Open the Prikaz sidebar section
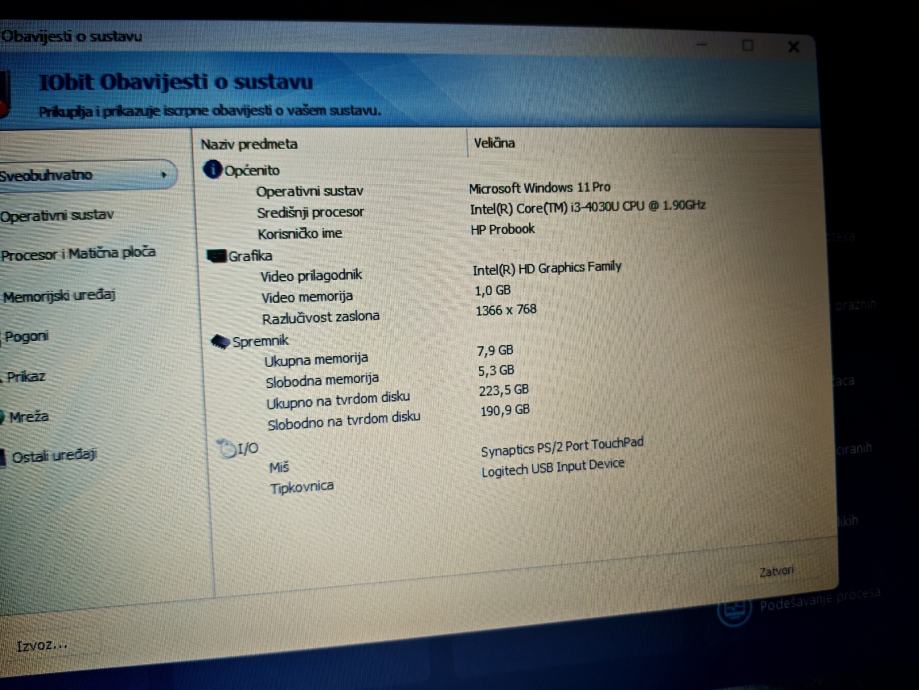This screenshot has height=690, width=919. pyautogui.click(x=26, y=377)
